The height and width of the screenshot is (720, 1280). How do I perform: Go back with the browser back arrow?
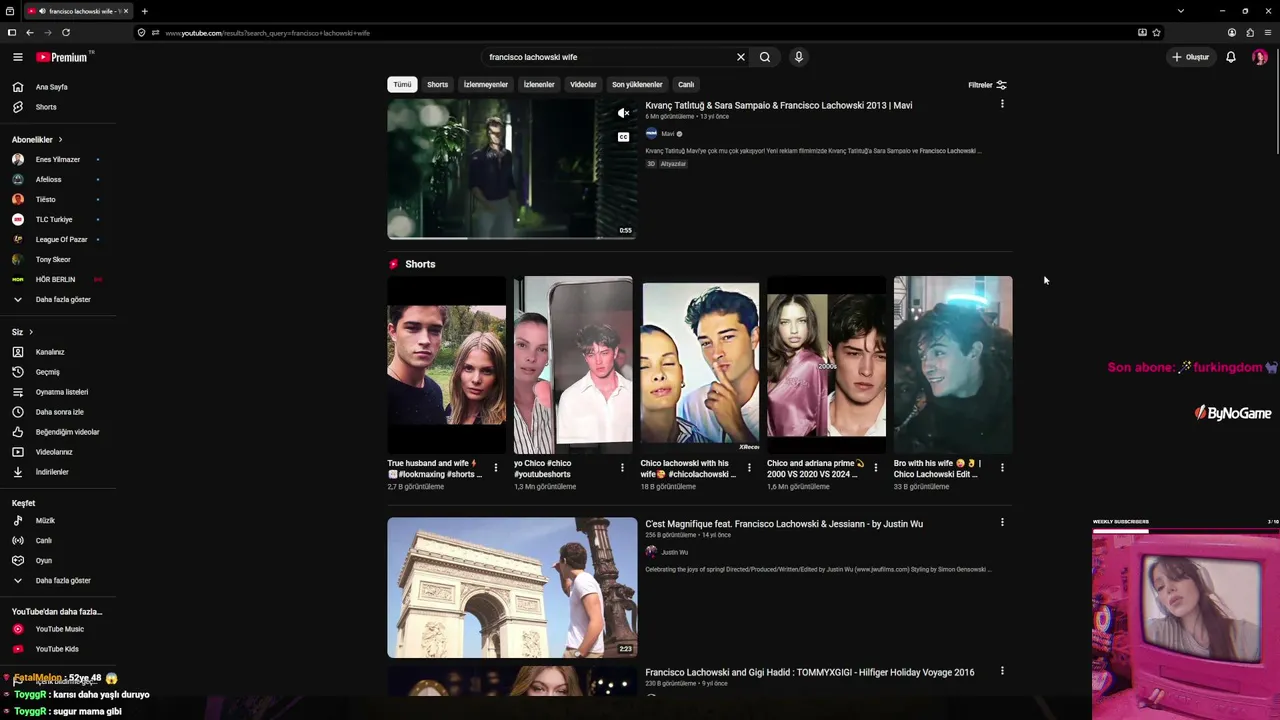click(30, 33)
